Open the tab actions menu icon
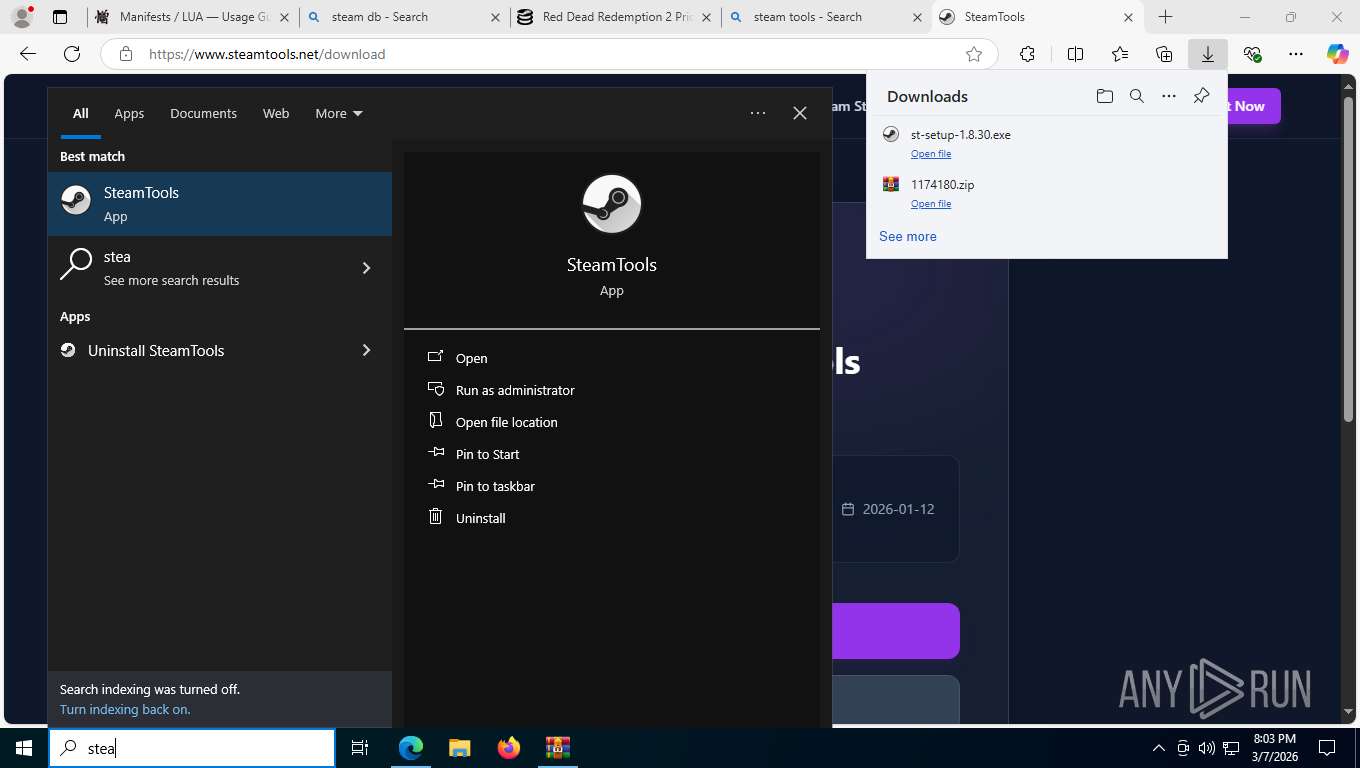This screenshot has width=1360, height=768. pyautogui.click(x=60, y=17)
